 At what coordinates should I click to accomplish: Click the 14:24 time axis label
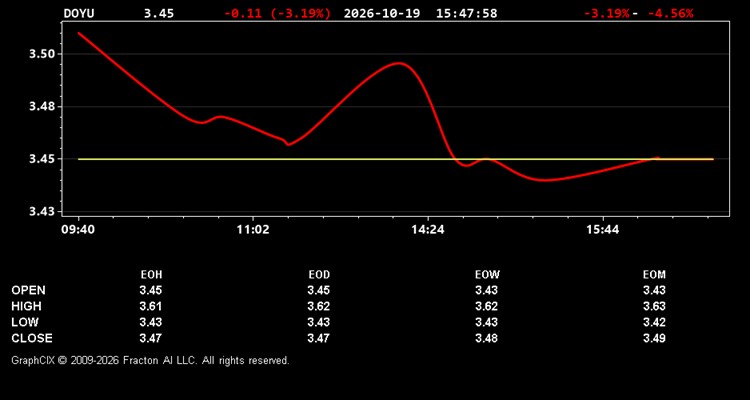tap(428, 230)
